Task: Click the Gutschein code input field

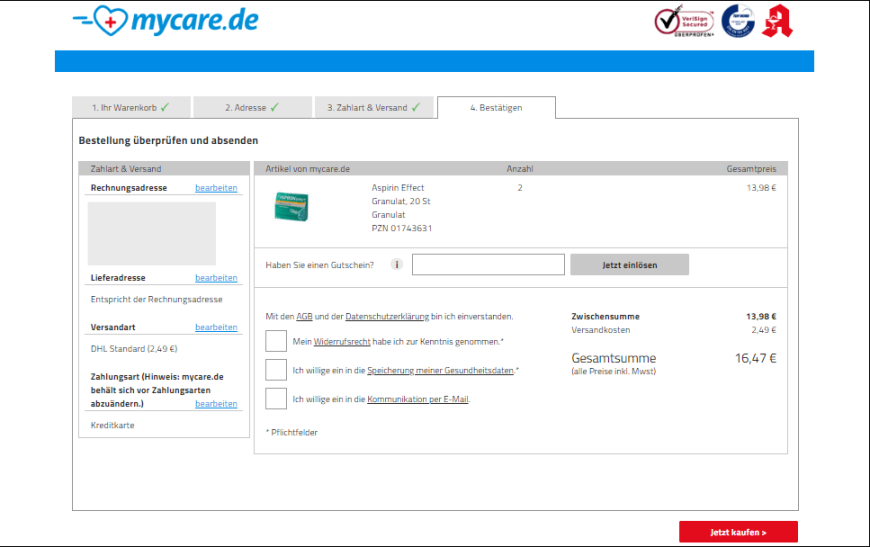Action: (x=488, y=265)
